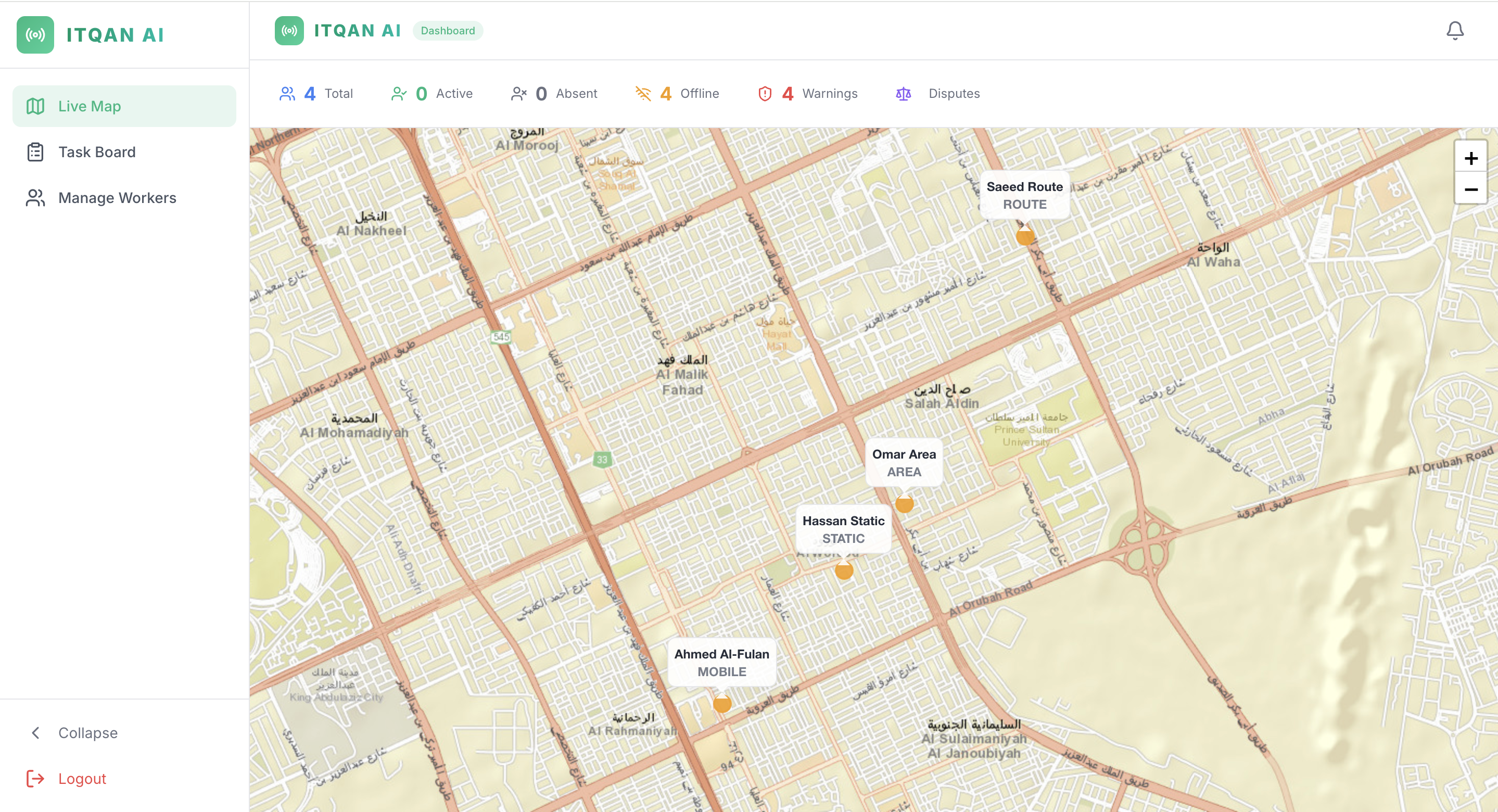Viewport: 1498px width, 812px height.
Task: Click the Logout arrow icon
Action: click(x=35, y=778)
